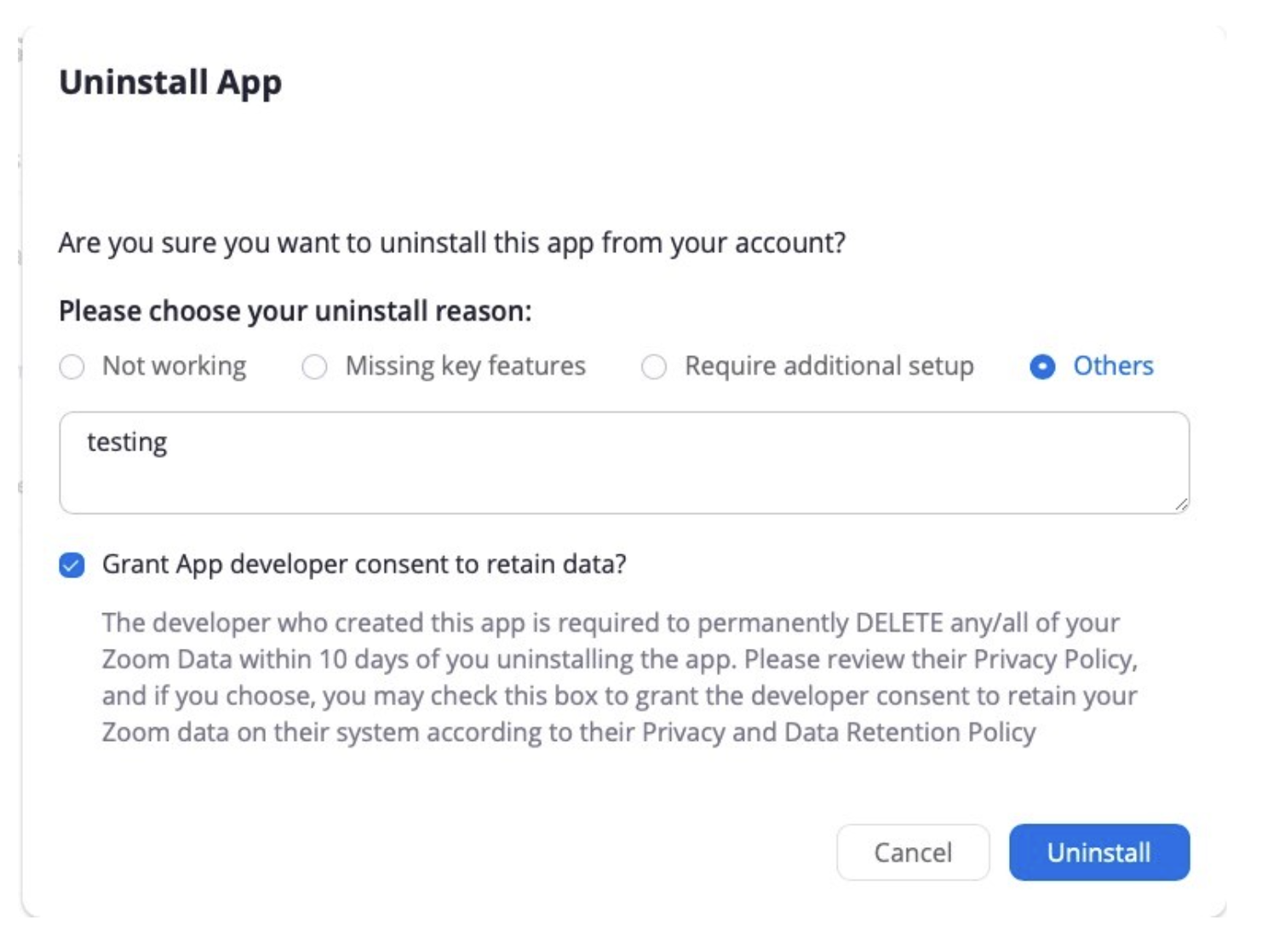This screenshot has height=952, width=1262.
Task: Click the 'Not working' label text
Action: pos(174,366)
